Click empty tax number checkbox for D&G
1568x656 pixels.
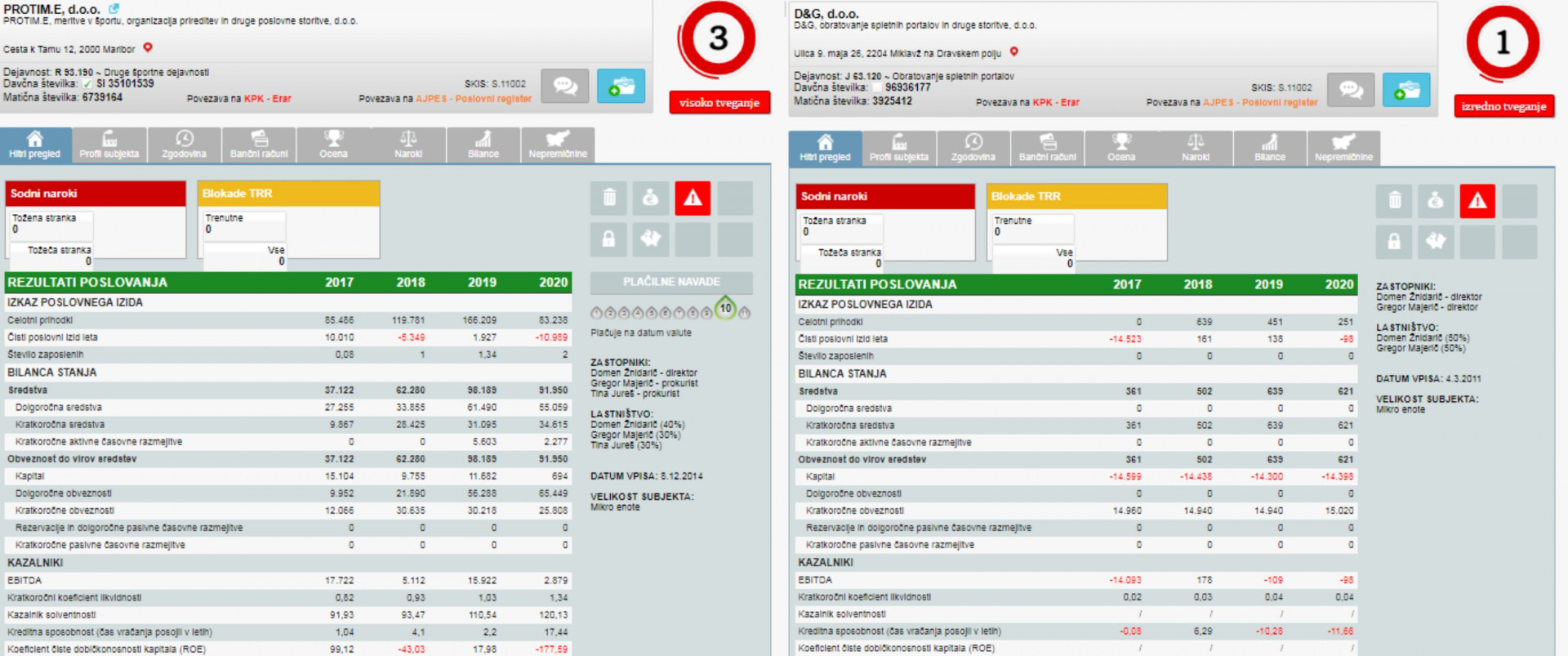coord(878,87)
